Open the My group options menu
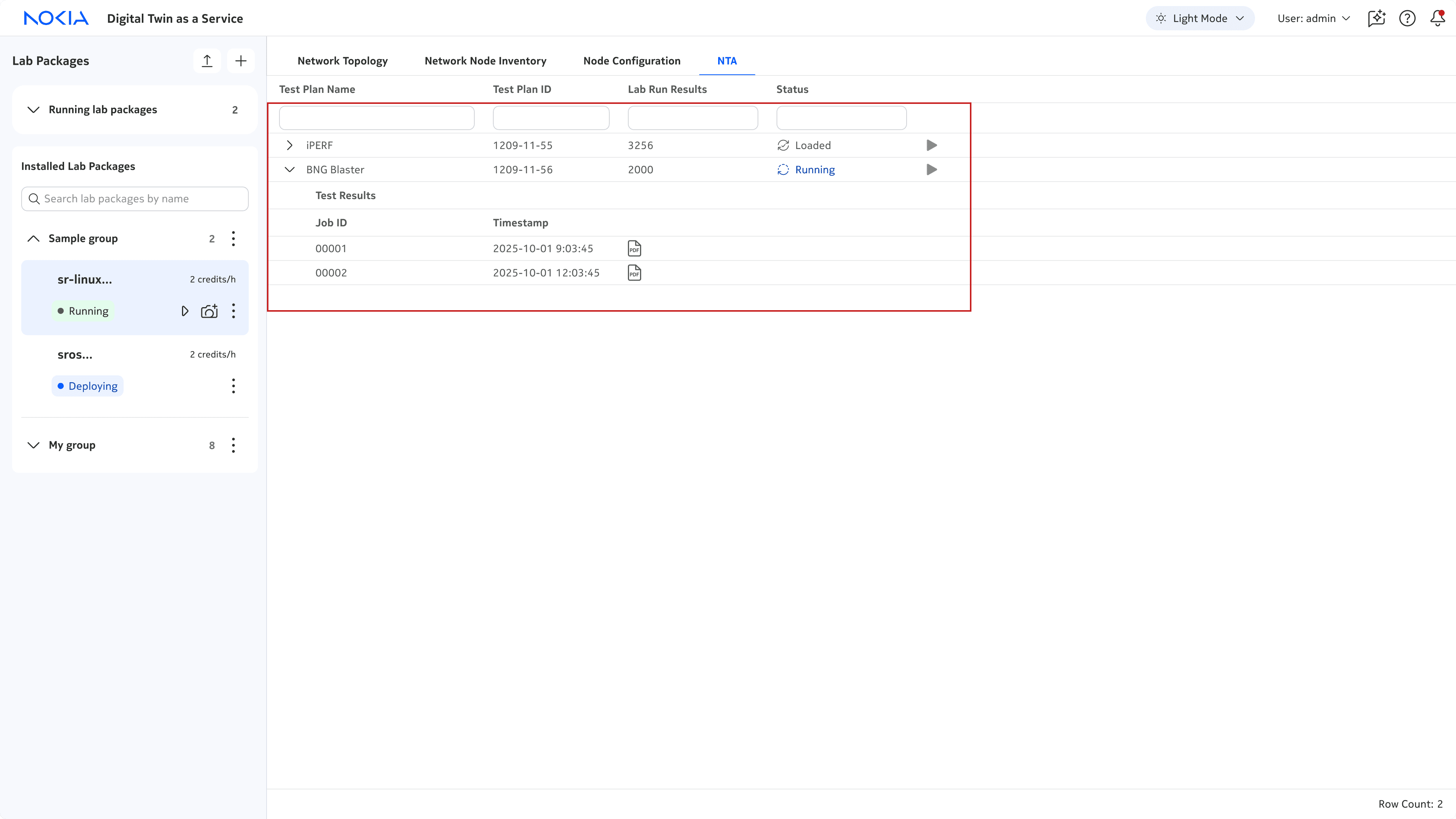1456x819 pixels. click(233, 446)
